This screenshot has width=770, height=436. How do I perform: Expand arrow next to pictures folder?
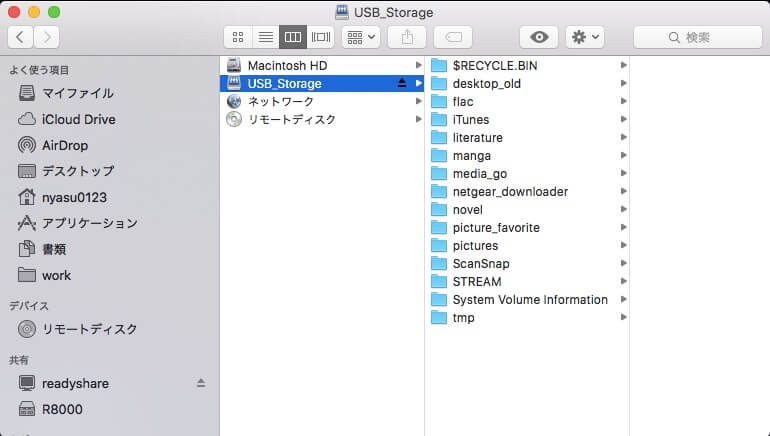pyautogui.click(x=623, y=245)
